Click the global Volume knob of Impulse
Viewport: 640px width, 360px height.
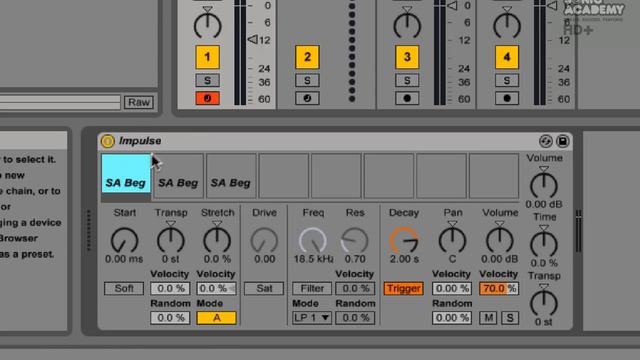(x=544, y=185)
